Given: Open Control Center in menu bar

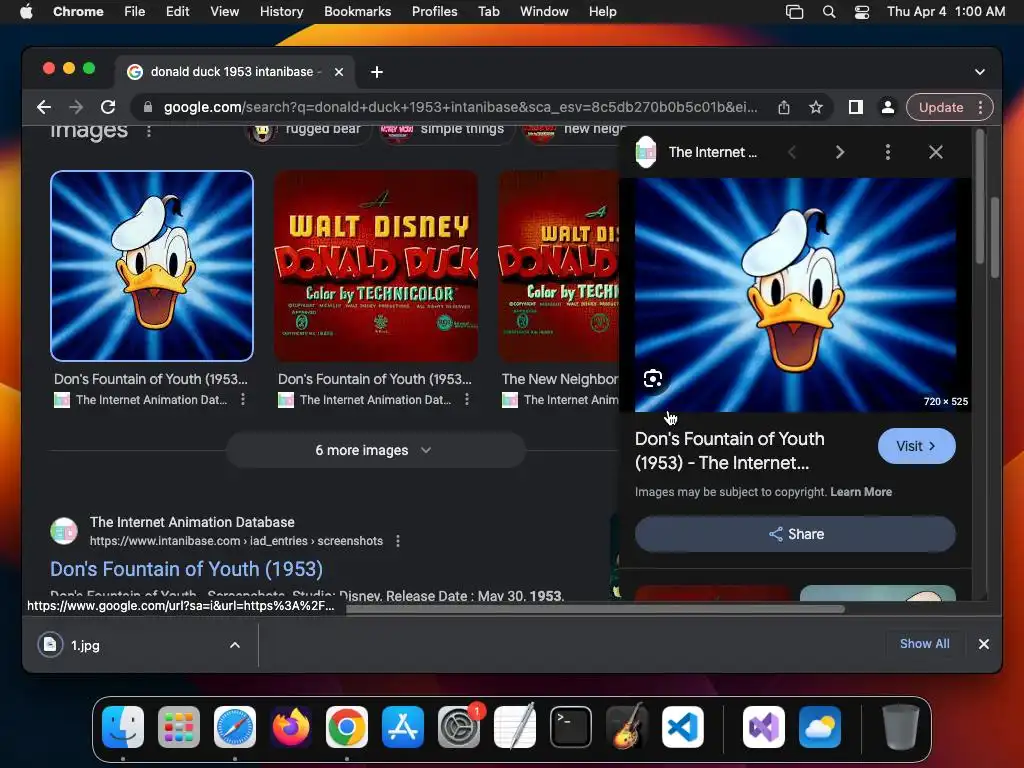Looking at the screenshot, I should coord(862,12).
